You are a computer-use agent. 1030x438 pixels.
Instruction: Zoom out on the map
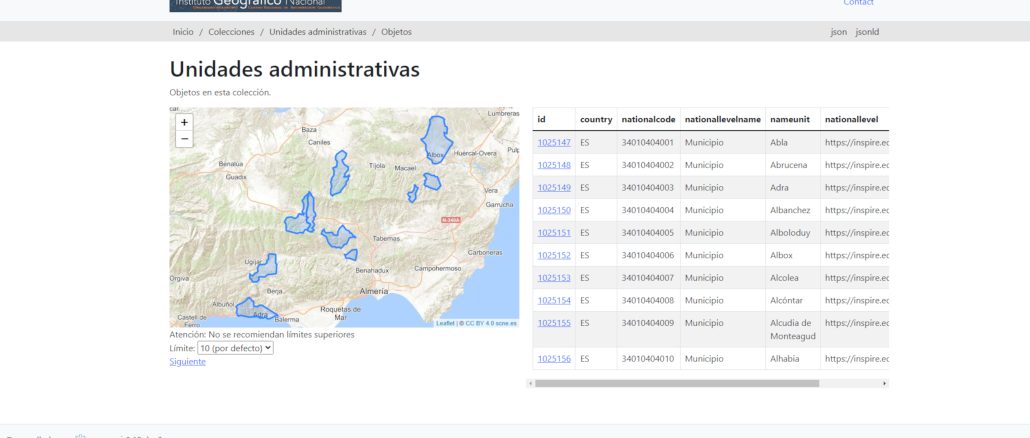(184, 139)
